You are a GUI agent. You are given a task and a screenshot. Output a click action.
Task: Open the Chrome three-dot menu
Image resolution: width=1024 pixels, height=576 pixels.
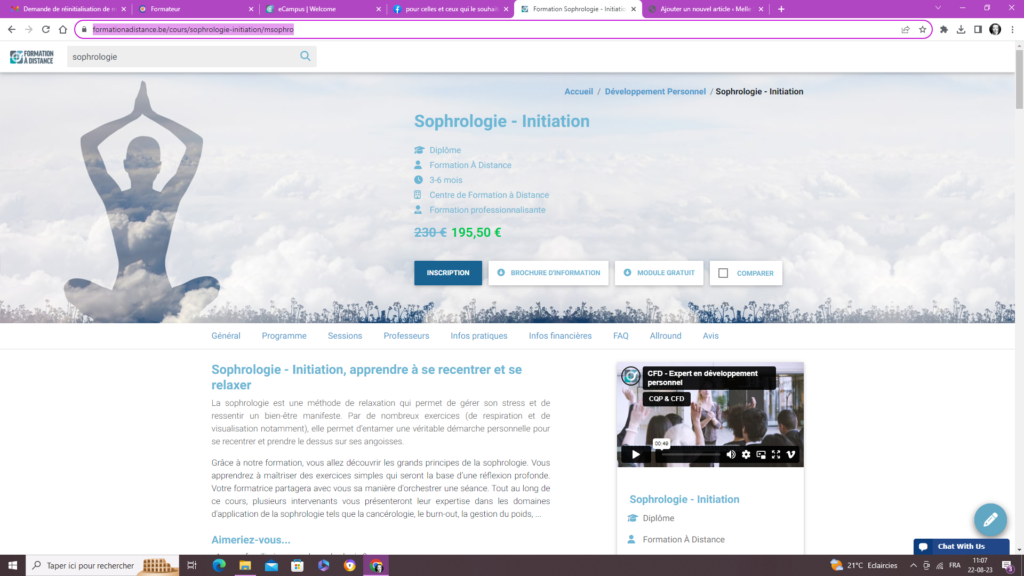[x=1012, y=29]
